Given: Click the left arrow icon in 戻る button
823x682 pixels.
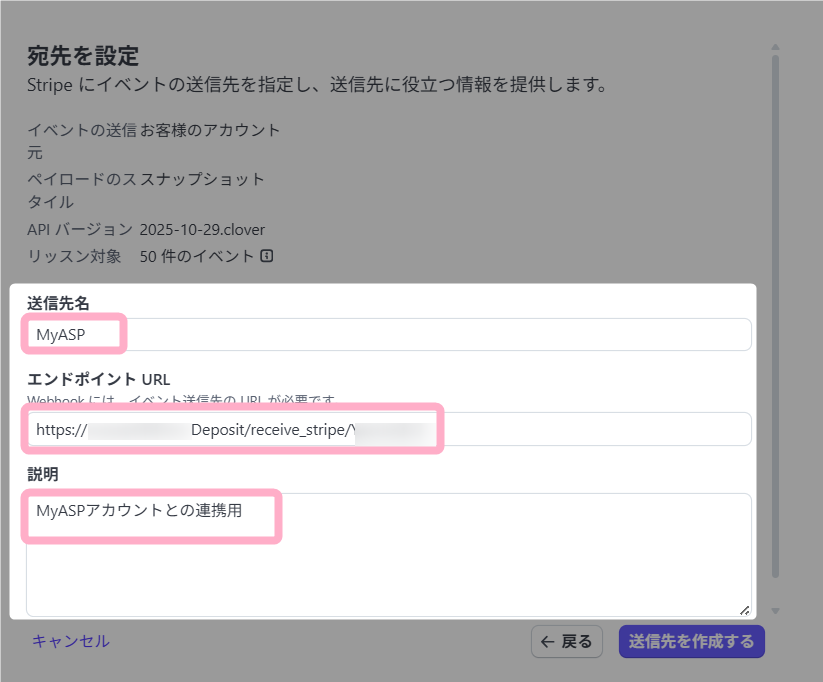Looking at the screenshot, I should pos(547,642).
